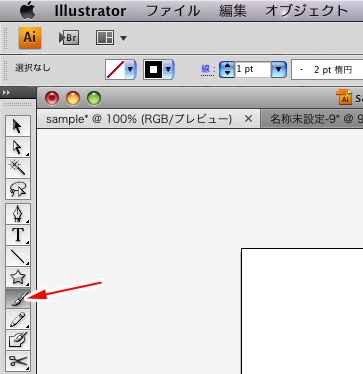Open the 編集 menu
Screen dimensions: 363x374
[233, 11]
